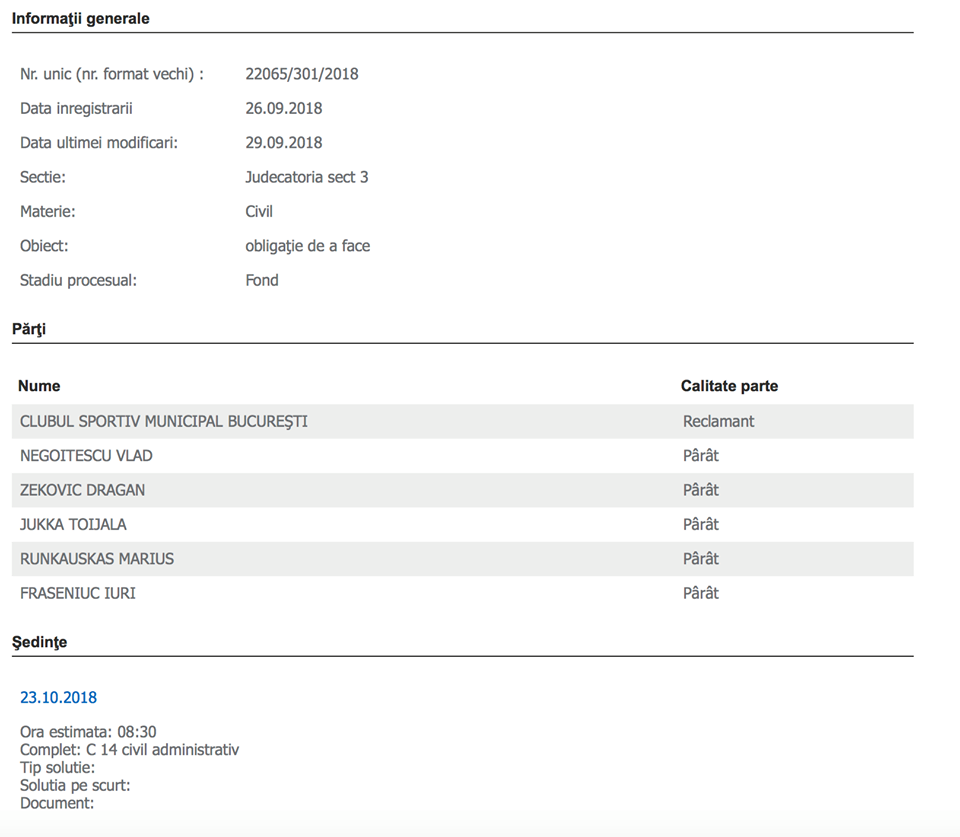Click the Calitate parte column header
Screen dimensions: 960x837
[729, 386]
